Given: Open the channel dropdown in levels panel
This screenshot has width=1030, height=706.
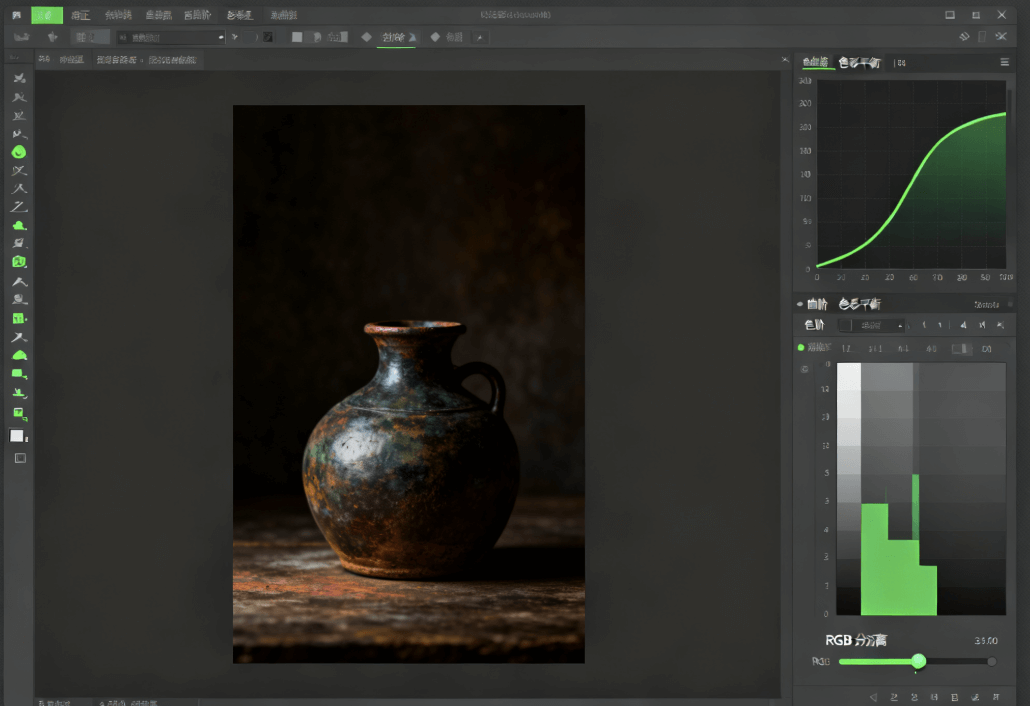Looking at the screenshot, I should (870, 326).
